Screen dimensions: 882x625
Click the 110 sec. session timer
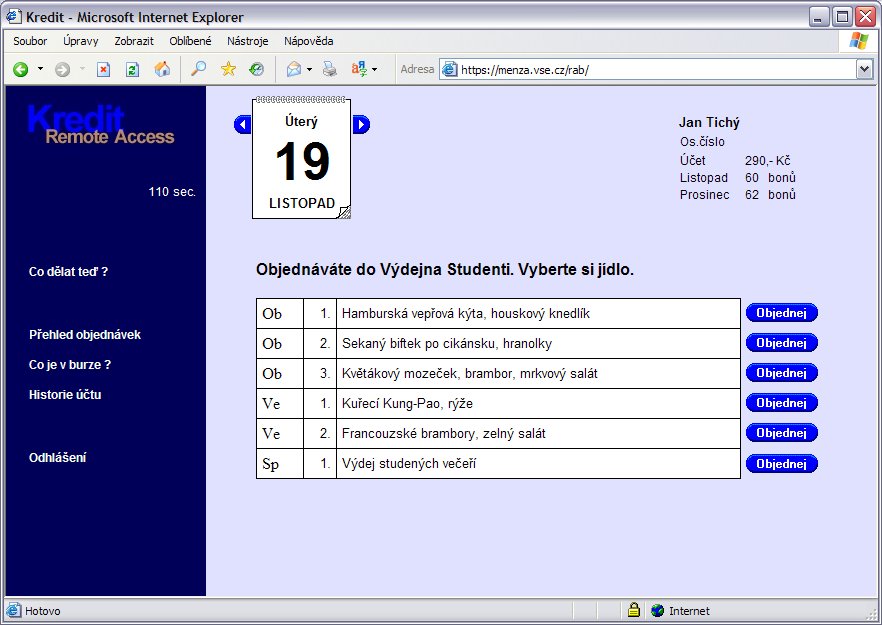pos(172,192)
